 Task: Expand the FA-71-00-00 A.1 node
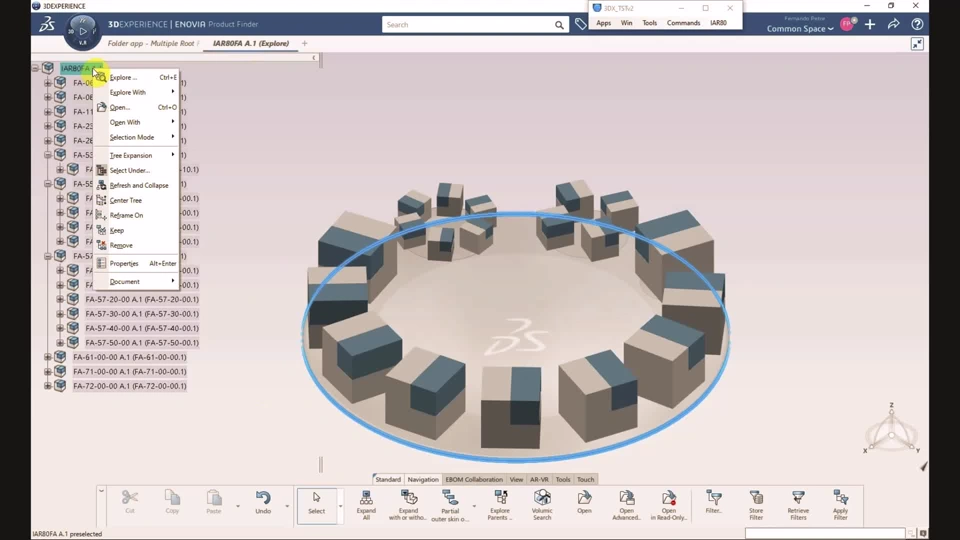tap(48, 372)
